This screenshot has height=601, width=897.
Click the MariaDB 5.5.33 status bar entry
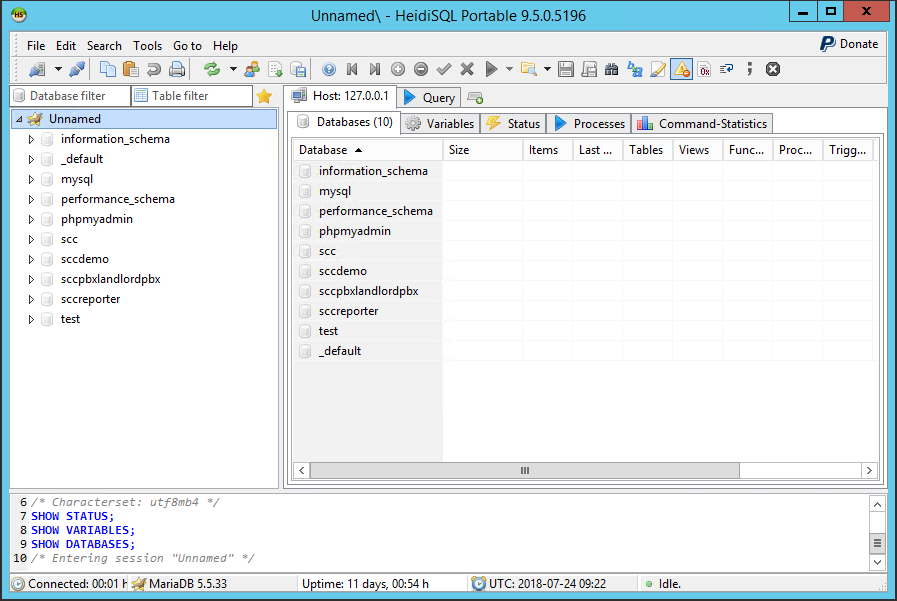click(214, 584)
